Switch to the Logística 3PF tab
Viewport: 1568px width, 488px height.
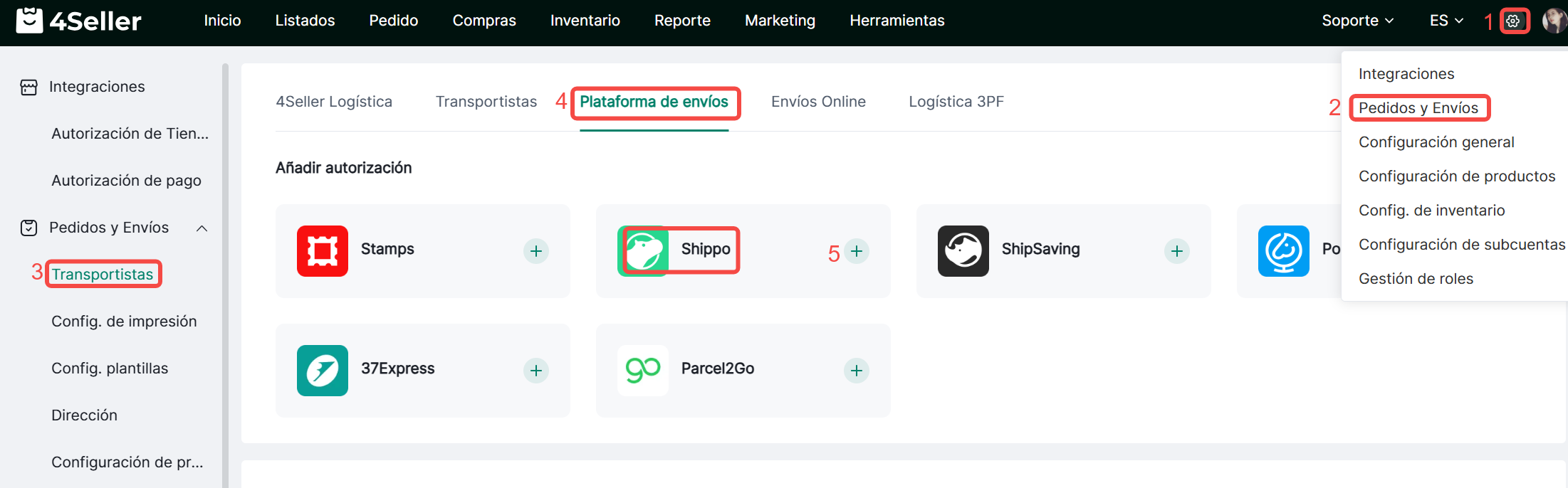956,102
